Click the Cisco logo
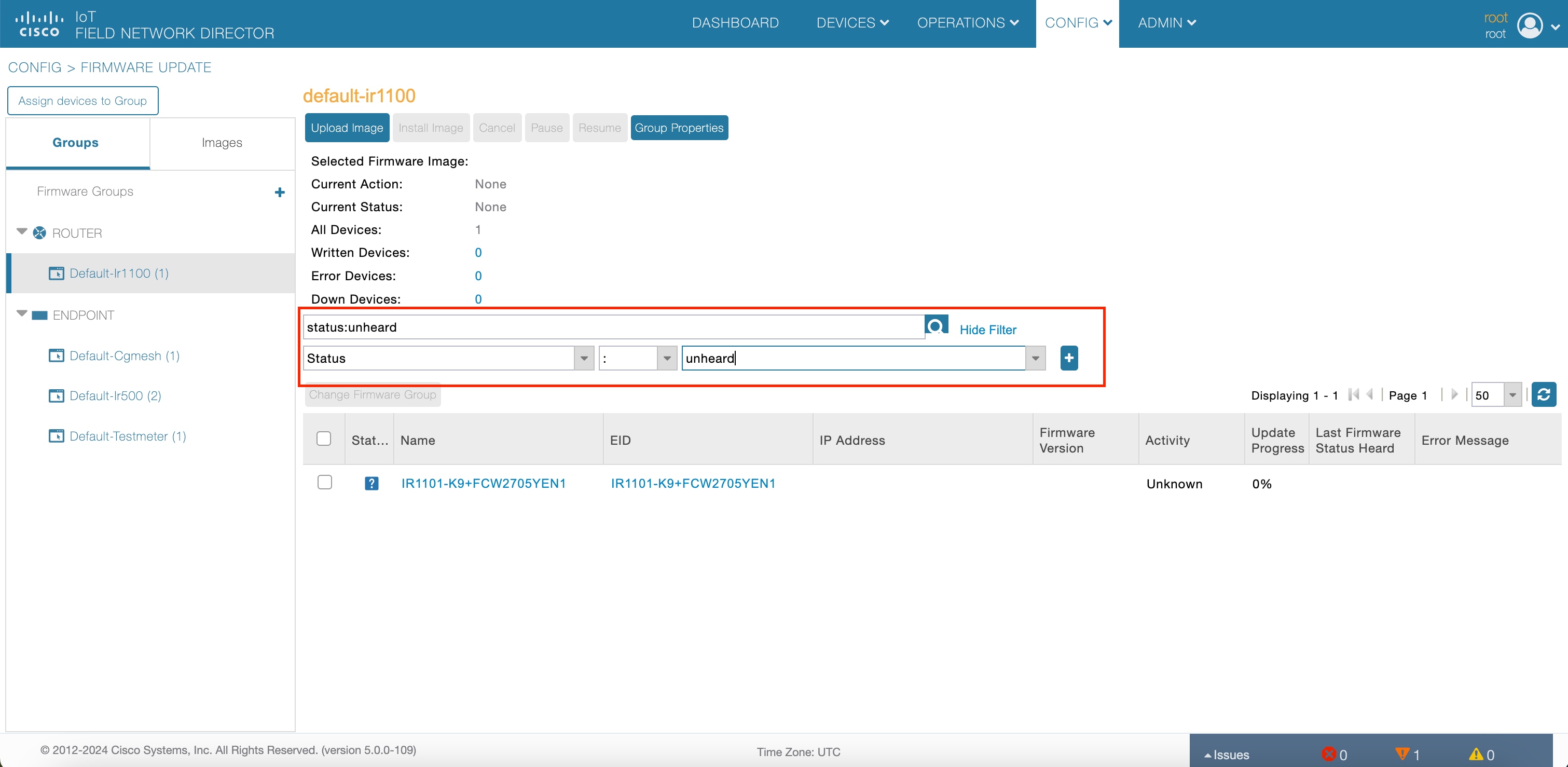Viewport: 1568px width, 767px height. (x=39, y=24)
